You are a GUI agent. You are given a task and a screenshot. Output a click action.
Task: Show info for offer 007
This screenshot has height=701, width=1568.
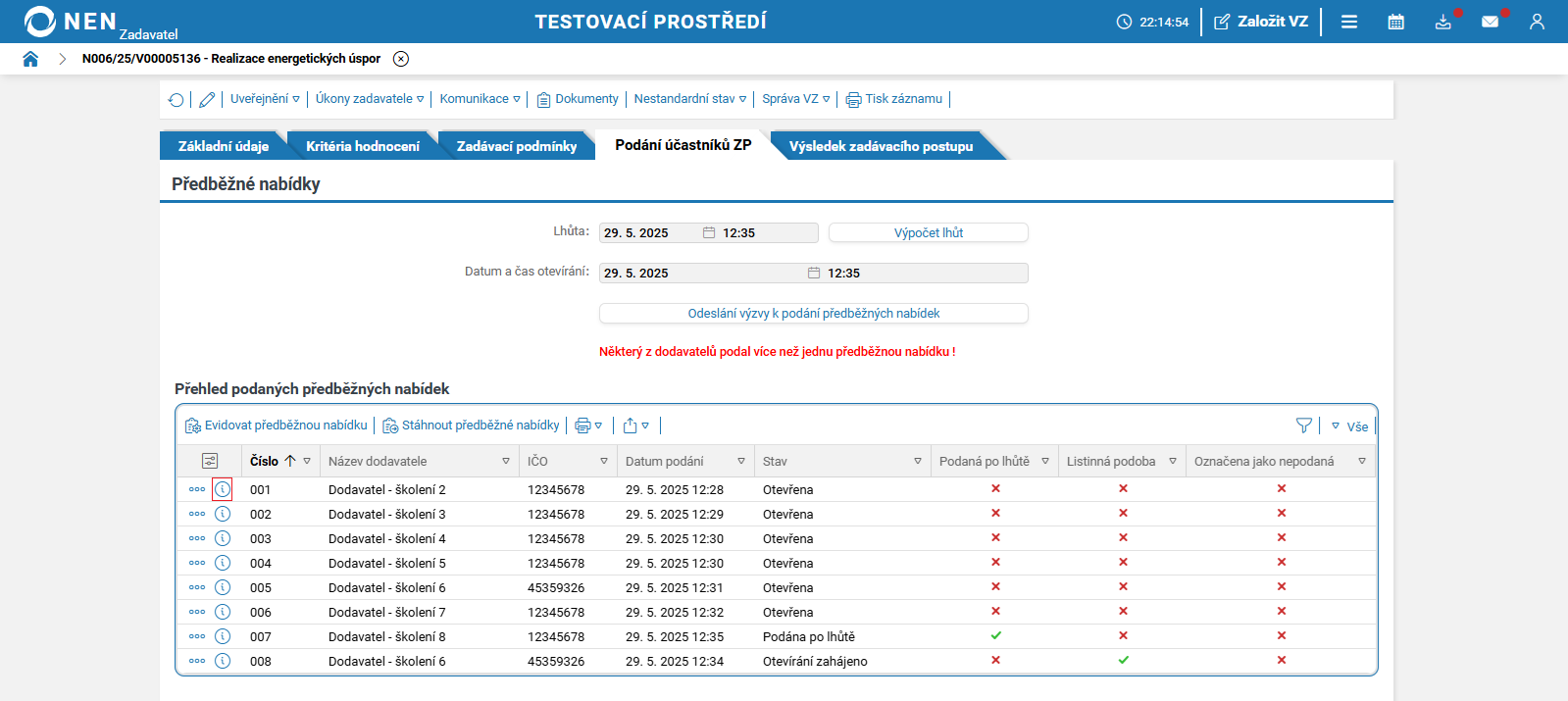[x=223, y=636]
